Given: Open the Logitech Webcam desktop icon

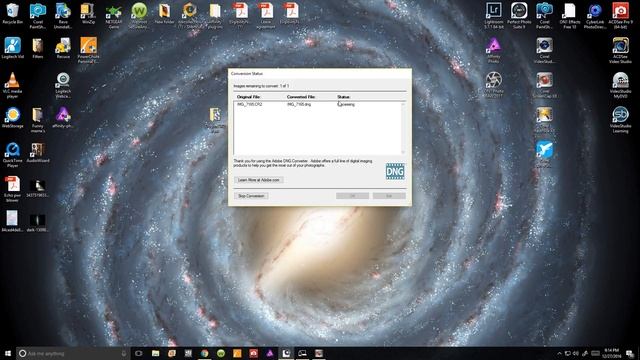Looking at the screenshot, I should [x=63, y=85].
